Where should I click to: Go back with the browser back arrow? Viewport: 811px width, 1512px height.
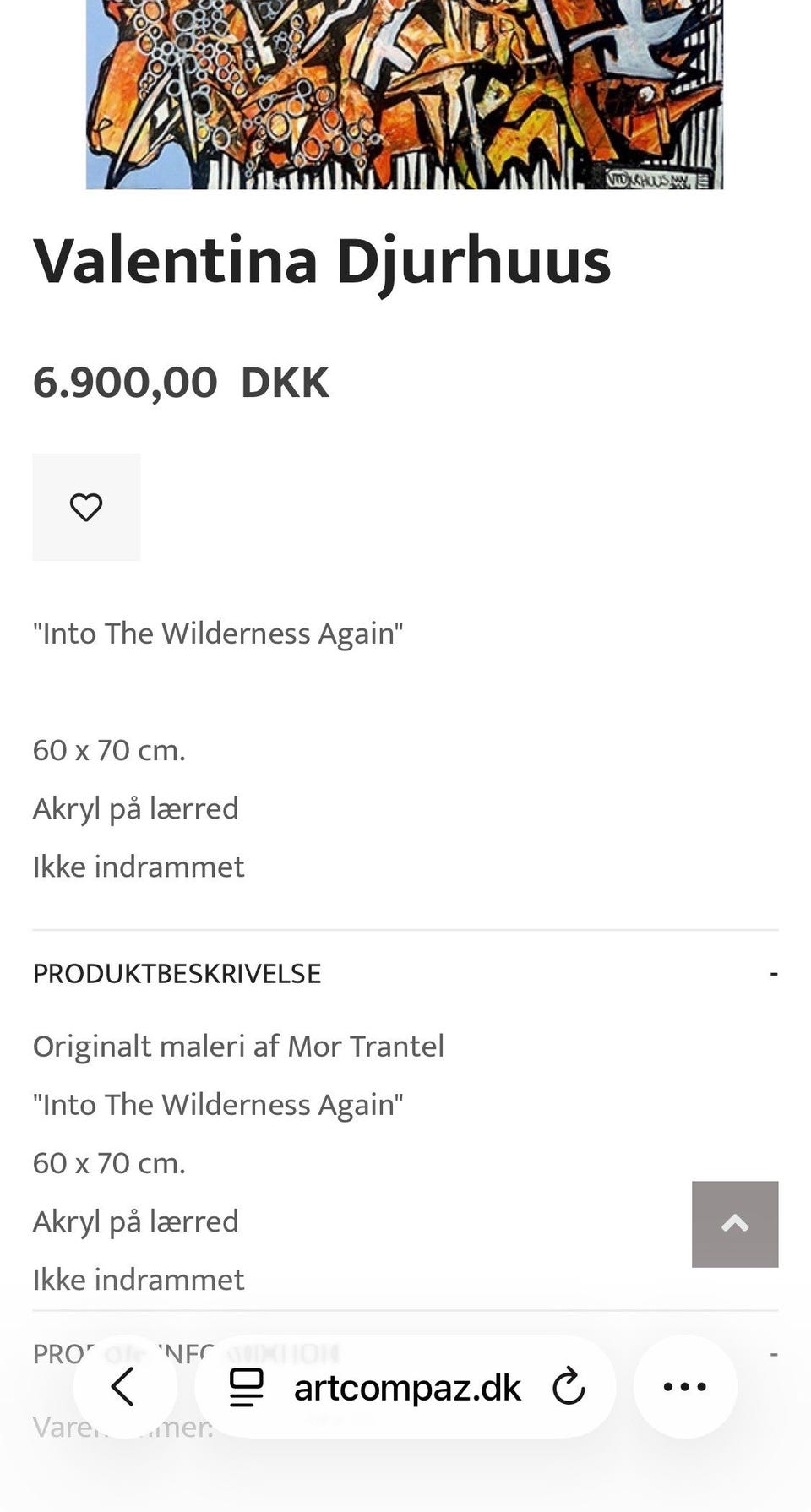point(124,1387)
